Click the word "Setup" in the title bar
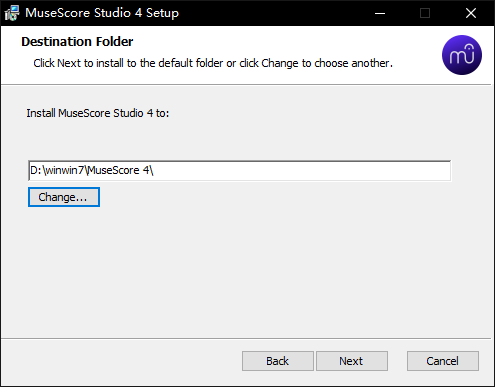Viewport: 495px width, 387px height. click(162, 13)
